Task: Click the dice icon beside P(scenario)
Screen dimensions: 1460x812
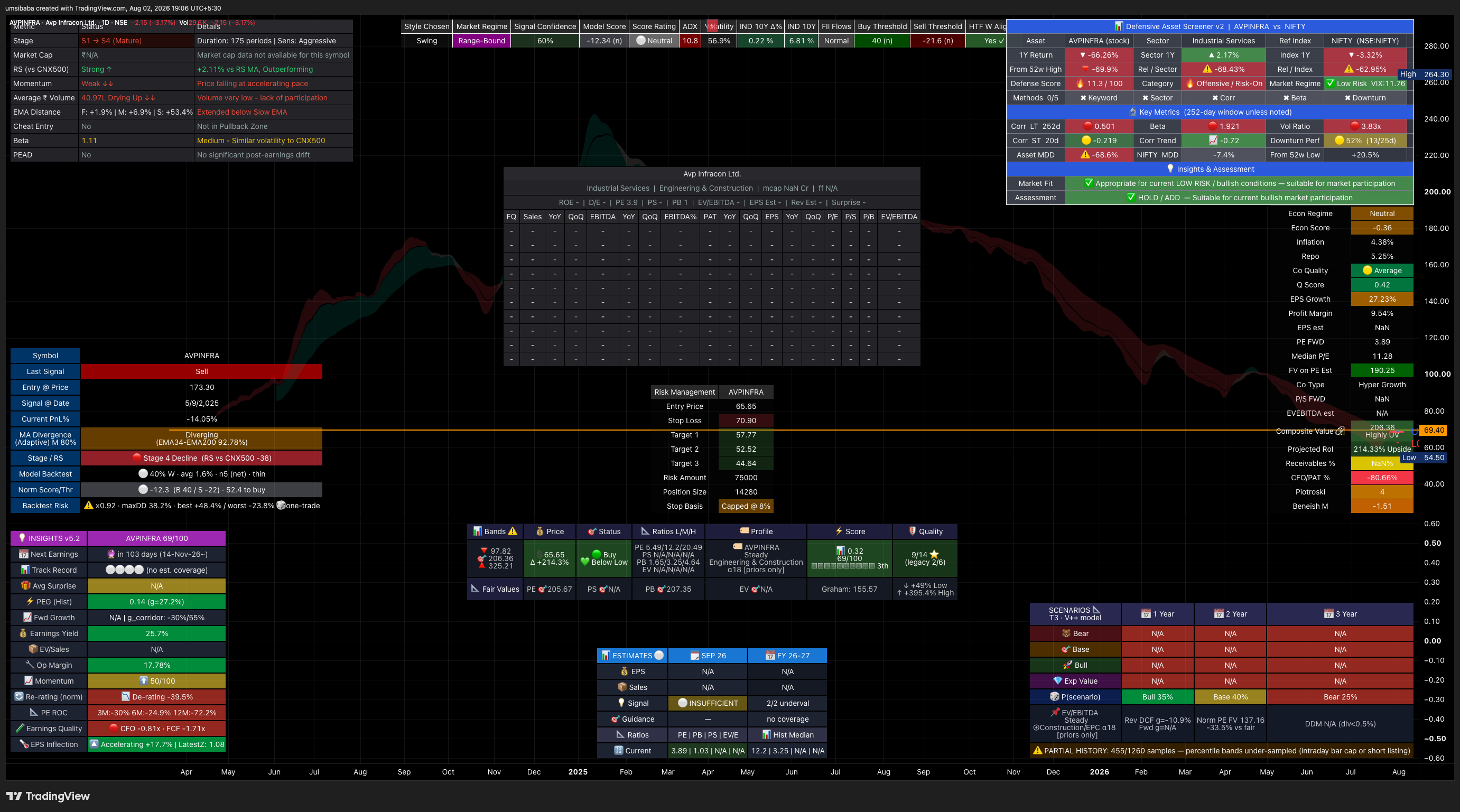Action: pos(1054,696)
